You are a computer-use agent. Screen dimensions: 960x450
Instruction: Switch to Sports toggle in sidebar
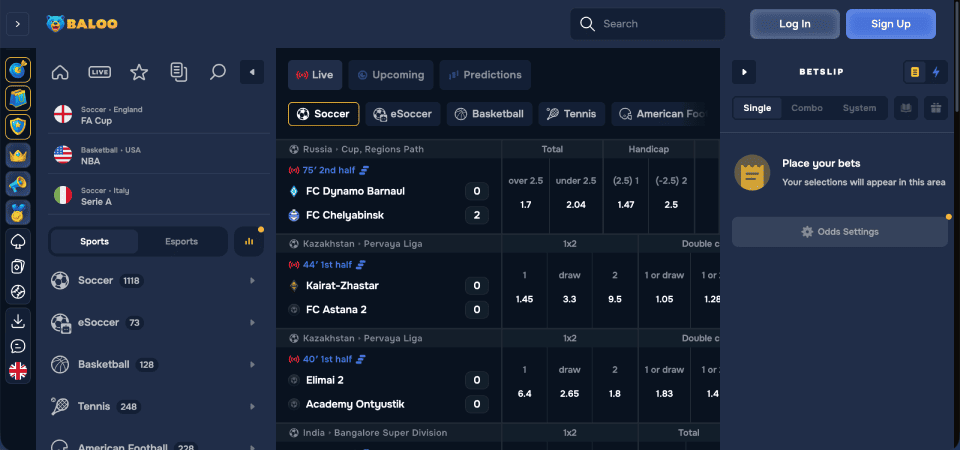[x=94, y=241]
